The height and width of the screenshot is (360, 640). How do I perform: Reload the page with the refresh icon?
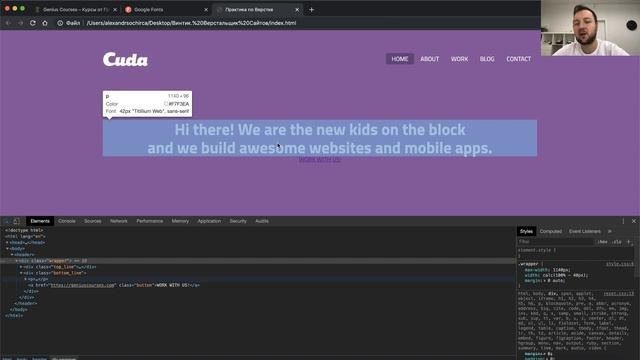(33, 23)
